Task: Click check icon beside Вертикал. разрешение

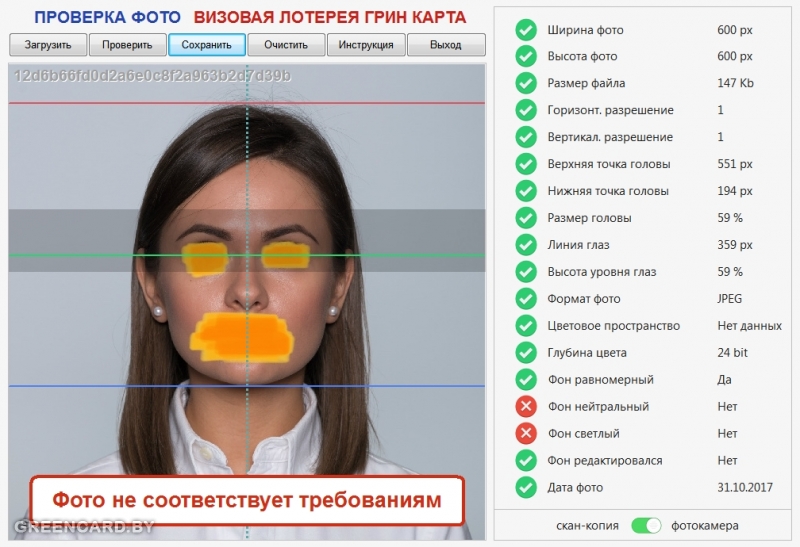Action: tap(526, 137)
